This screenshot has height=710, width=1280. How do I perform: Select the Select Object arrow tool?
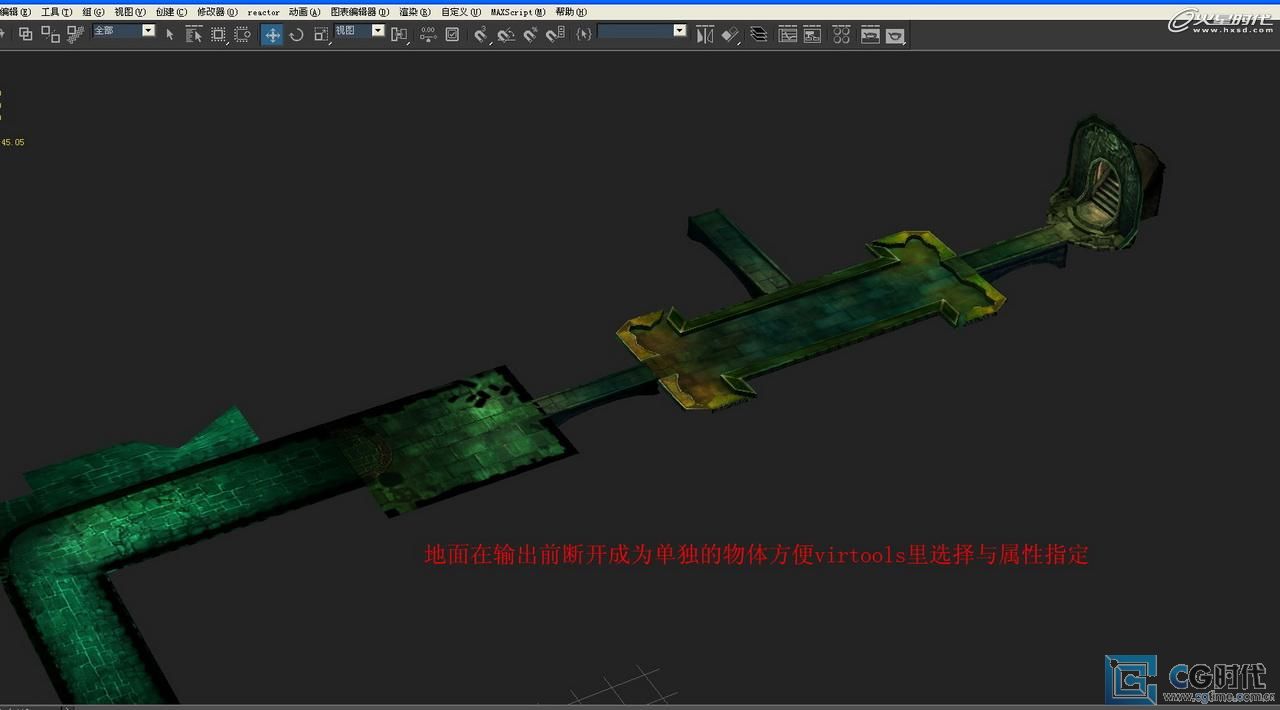[169, 34]
